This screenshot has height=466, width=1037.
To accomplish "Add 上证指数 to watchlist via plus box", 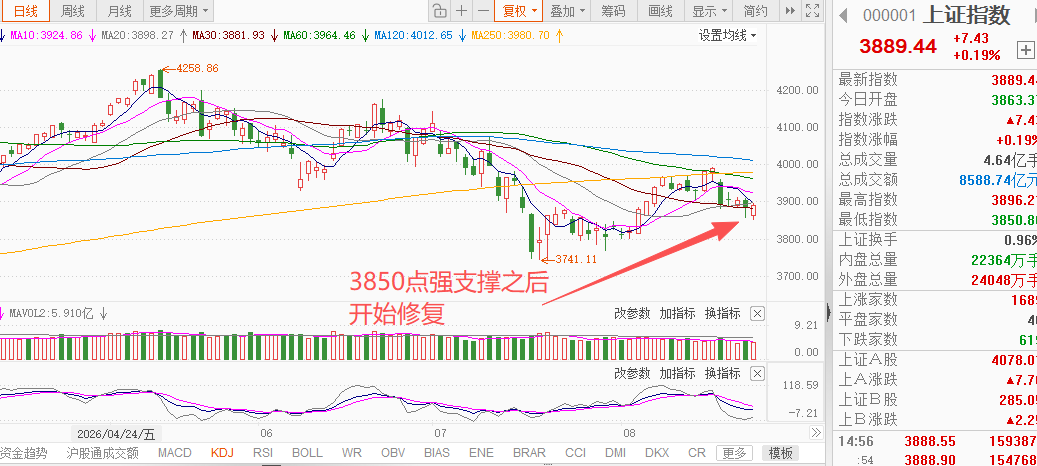I will pyautogui.click(x=1025, y=50).
